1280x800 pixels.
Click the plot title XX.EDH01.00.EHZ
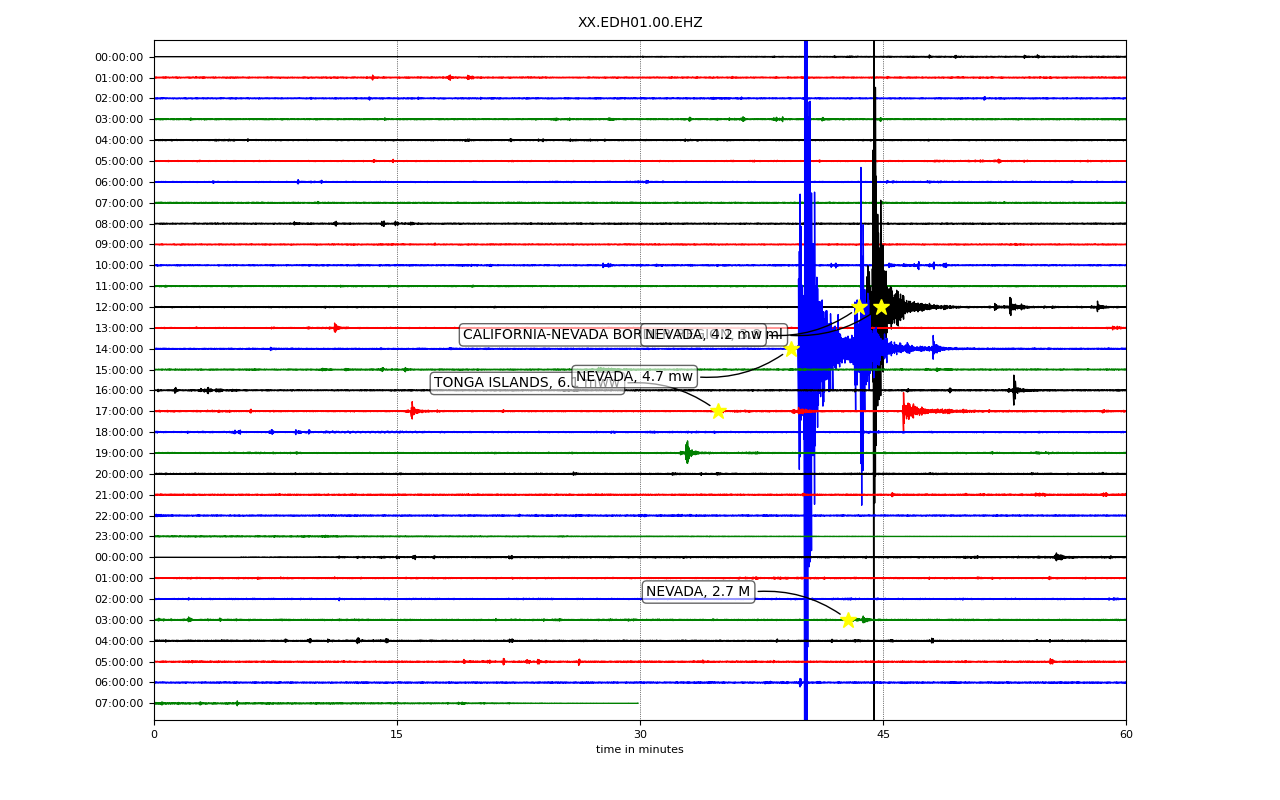pos(640,23)
